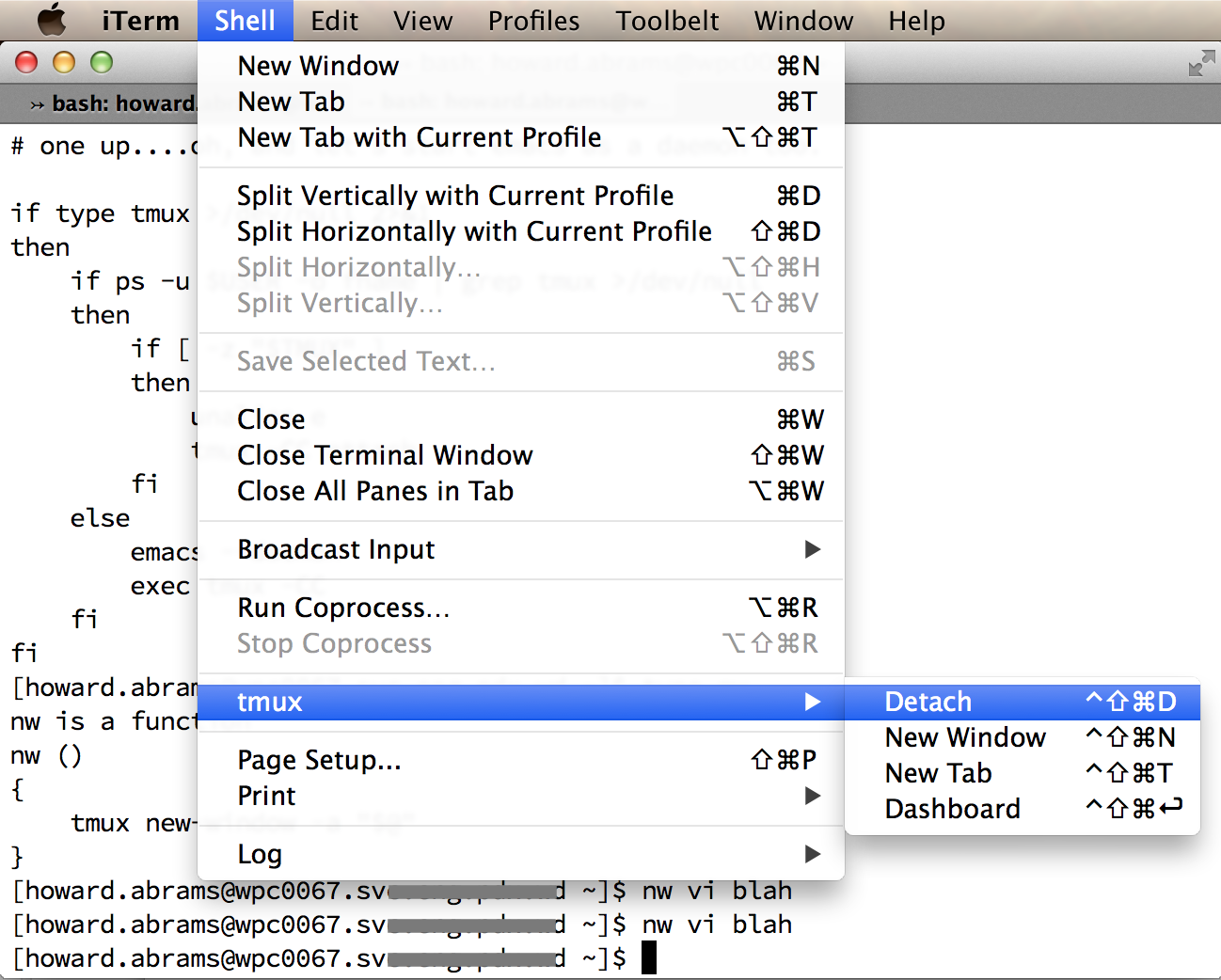Close the open Shell menu in menu bar
The image size is (1221, 980).
point(245,20)
